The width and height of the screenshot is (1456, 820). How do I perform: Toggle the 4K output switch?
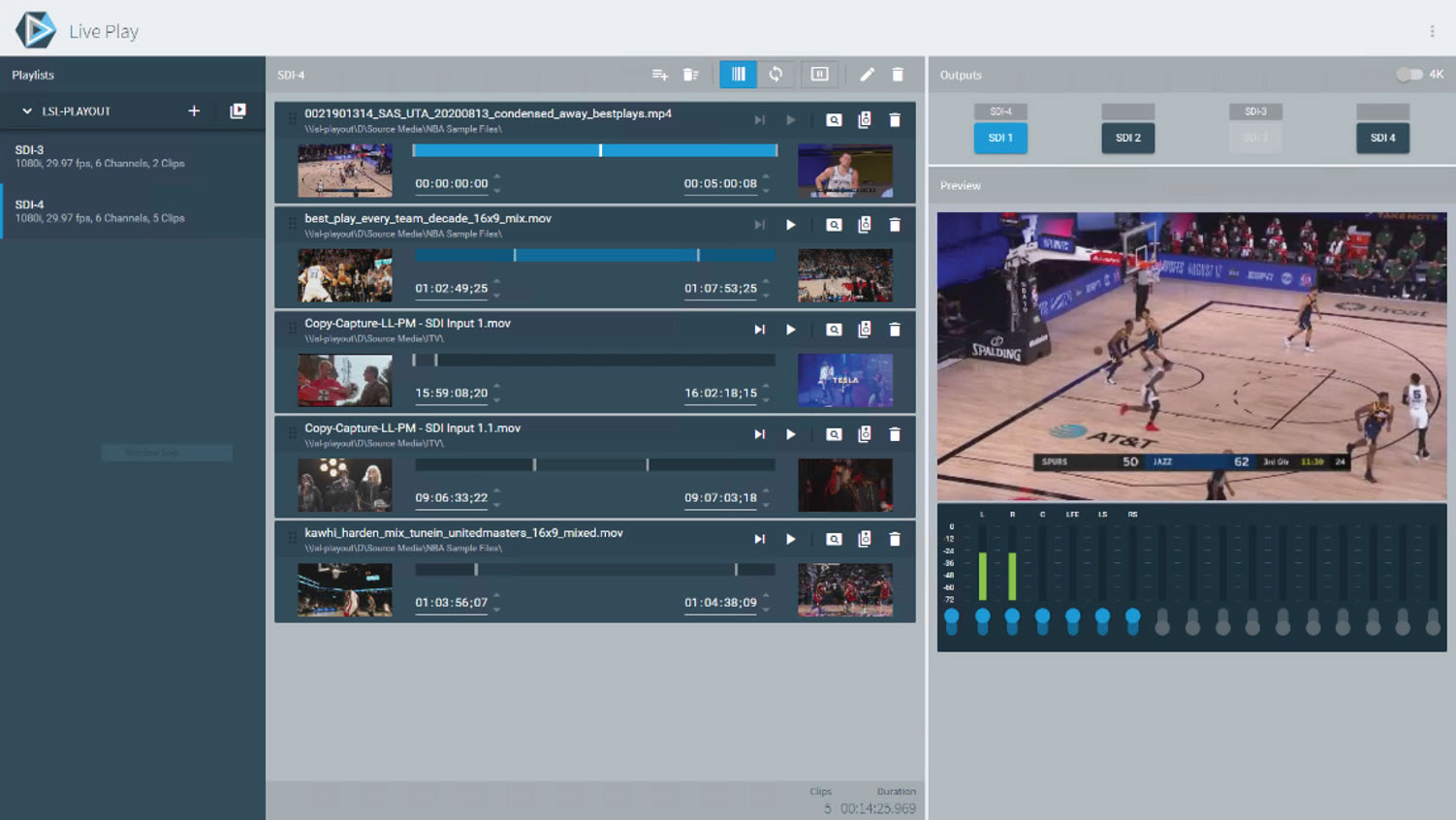1409,75
